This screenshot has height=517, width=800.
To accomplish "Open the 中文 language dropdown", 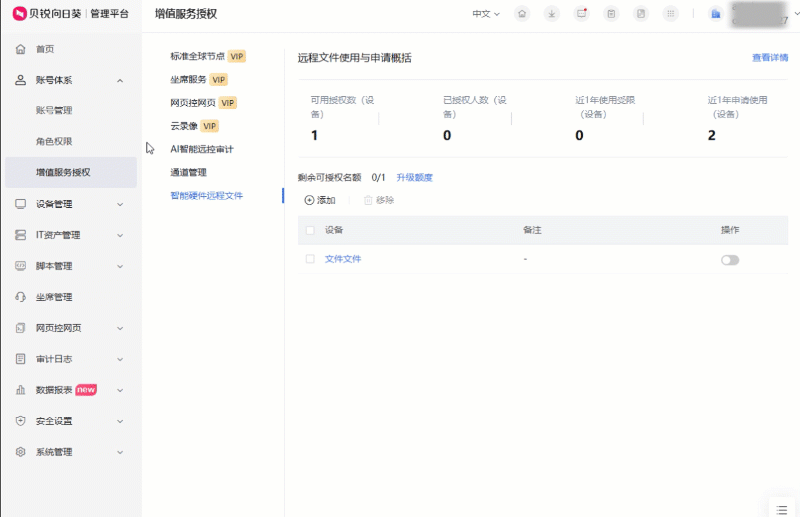I will [487, 14].
